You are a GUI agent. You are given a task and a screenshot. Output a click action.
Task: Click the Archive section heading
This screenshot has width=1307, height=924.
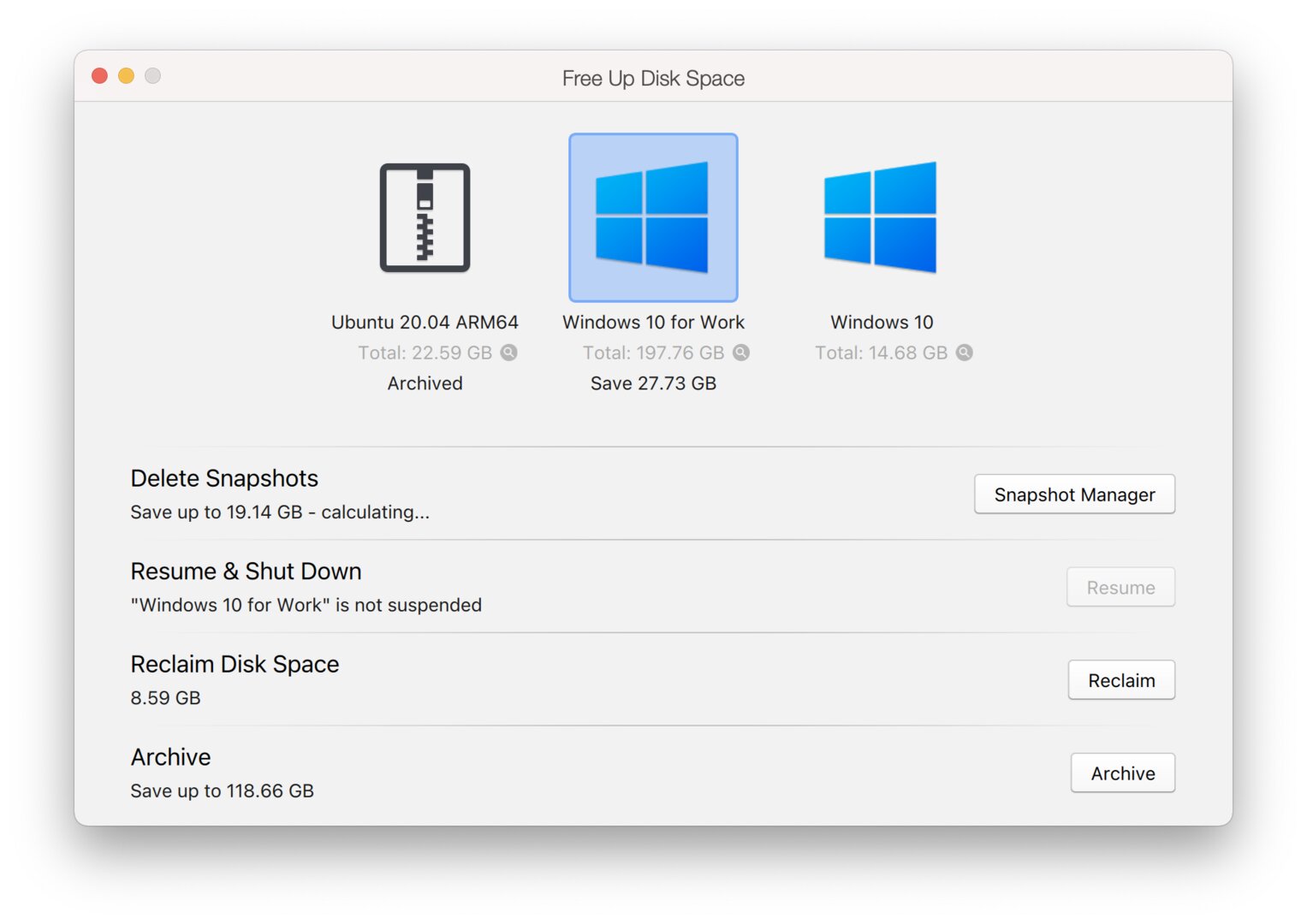pos(170,758)
